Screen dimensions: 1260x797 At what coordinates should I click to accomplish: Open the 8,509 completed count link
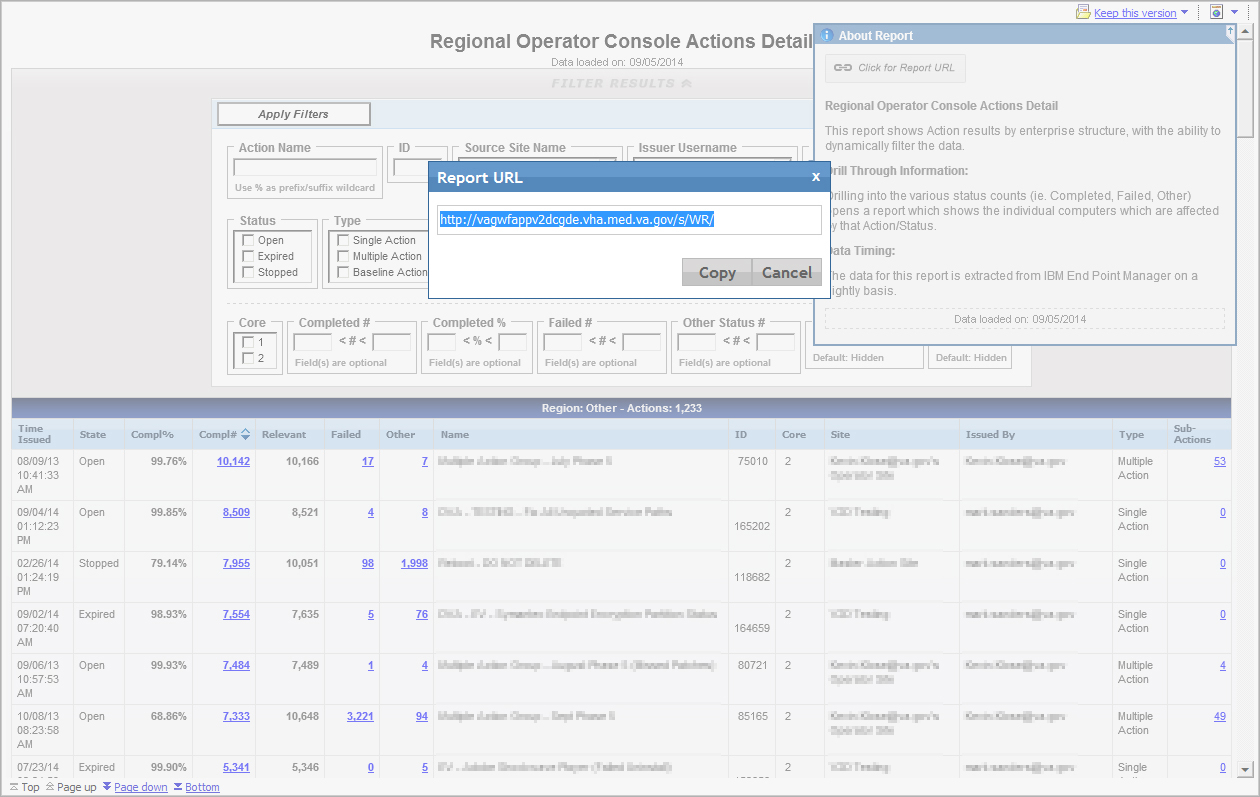click(x=236, y=512)
